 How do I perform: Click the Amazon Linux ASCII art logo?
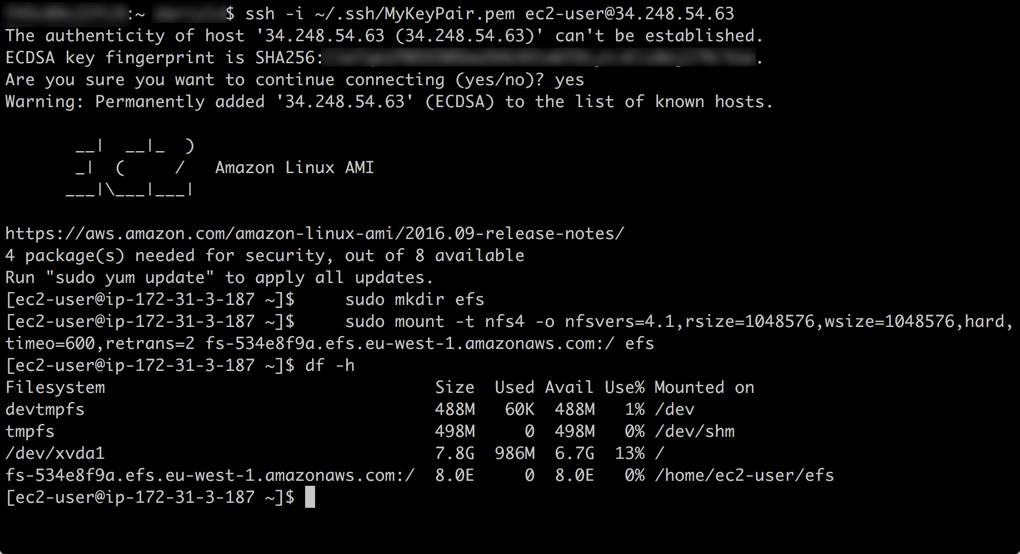coord(130,167)
